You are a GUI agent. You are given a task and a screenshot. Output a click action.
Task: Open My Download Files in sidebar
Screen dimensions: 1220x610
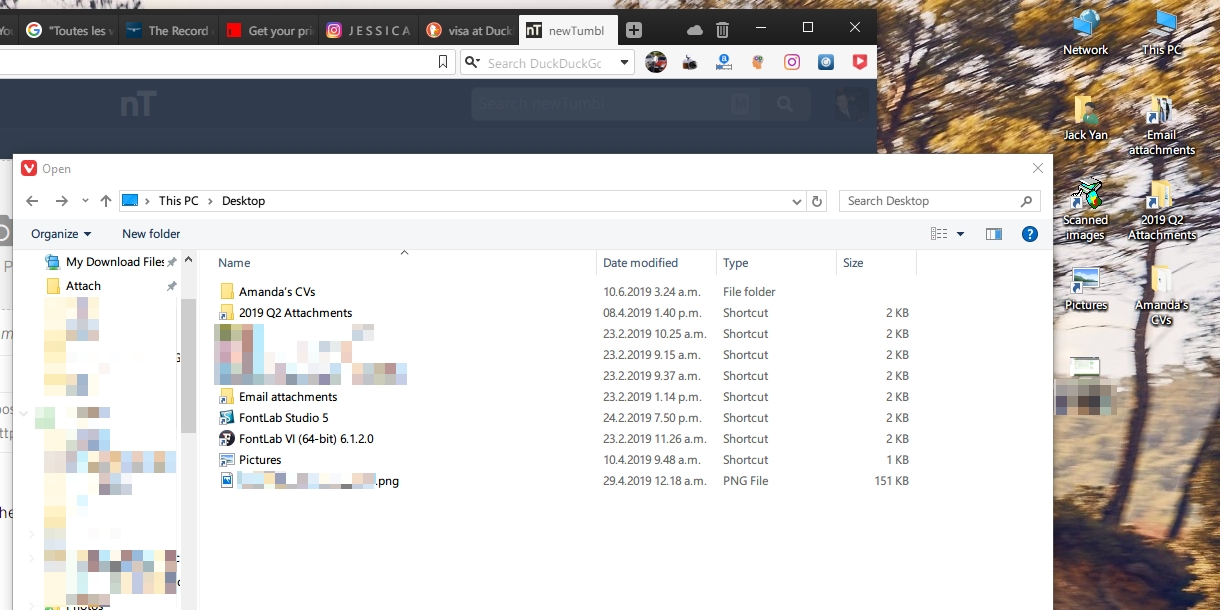coord(114,262)
